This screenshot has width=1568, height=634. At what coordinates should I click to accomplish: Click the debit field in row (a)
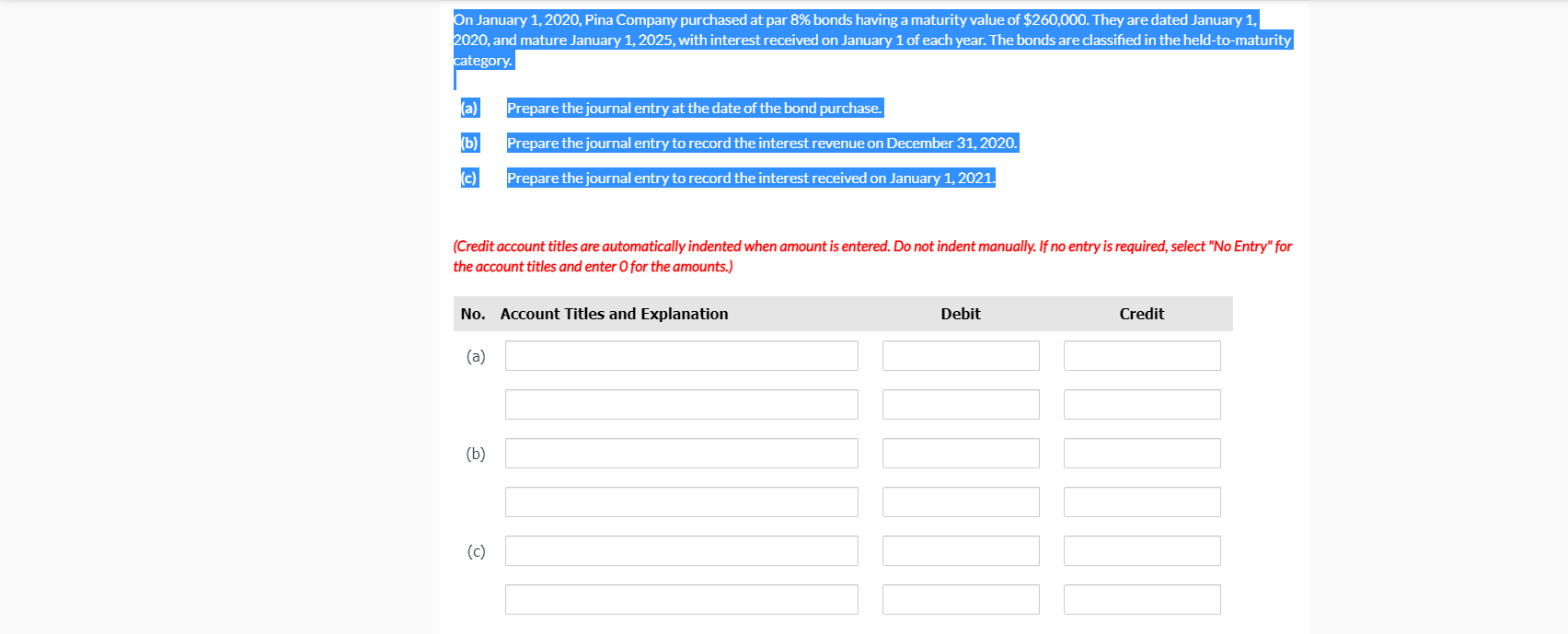coord(961,356)
